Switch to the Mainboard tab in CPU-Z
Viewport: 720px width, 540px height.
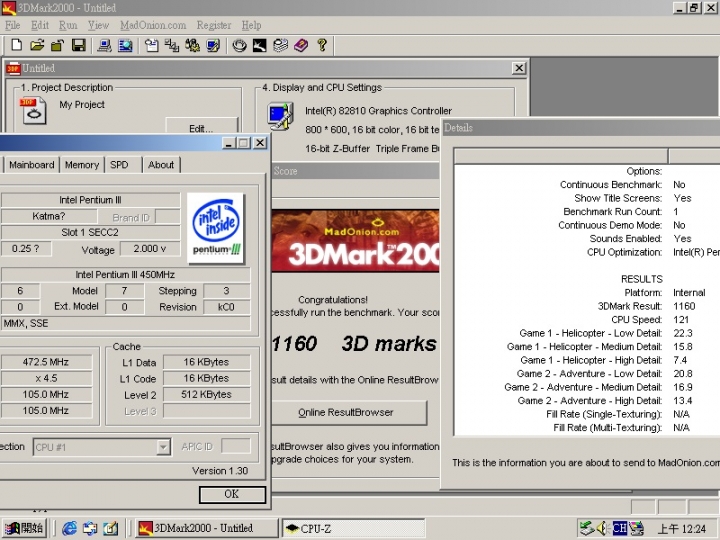32,165
